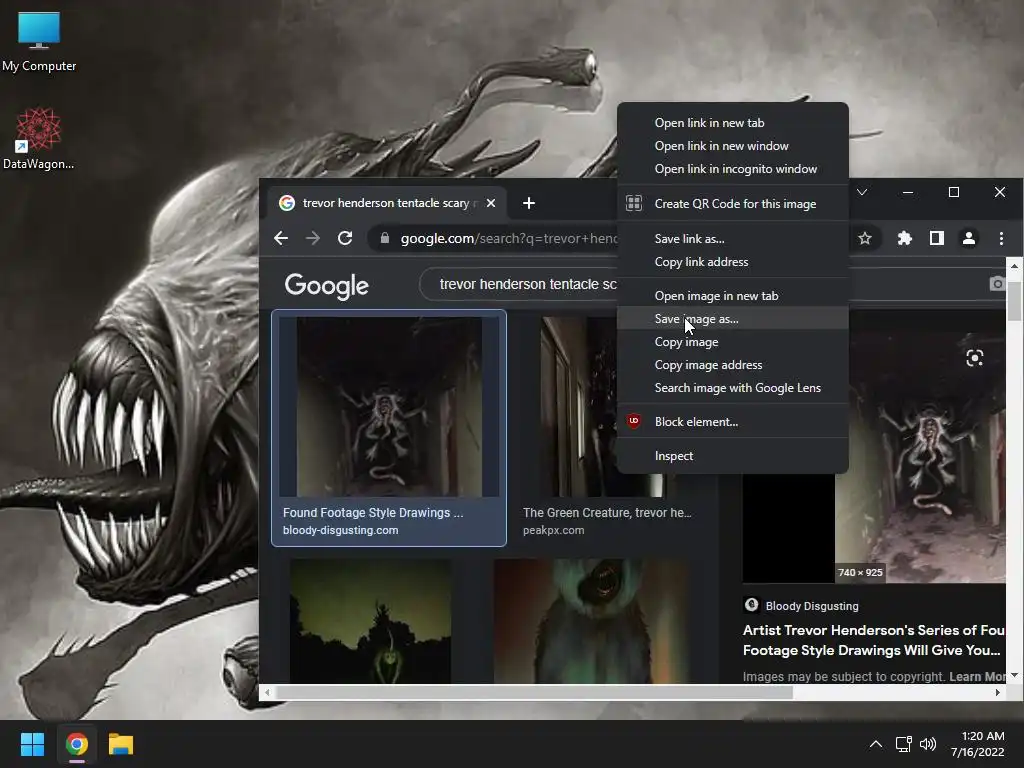Click the volume speaker tray icon

[x=928, y=744]
